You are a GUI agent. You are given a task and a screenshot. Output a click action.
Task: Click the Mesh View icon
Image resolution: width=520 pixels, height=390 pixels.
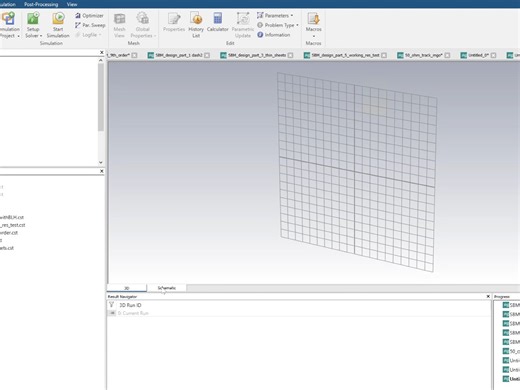pyautogui.click(x=119, y=19)
